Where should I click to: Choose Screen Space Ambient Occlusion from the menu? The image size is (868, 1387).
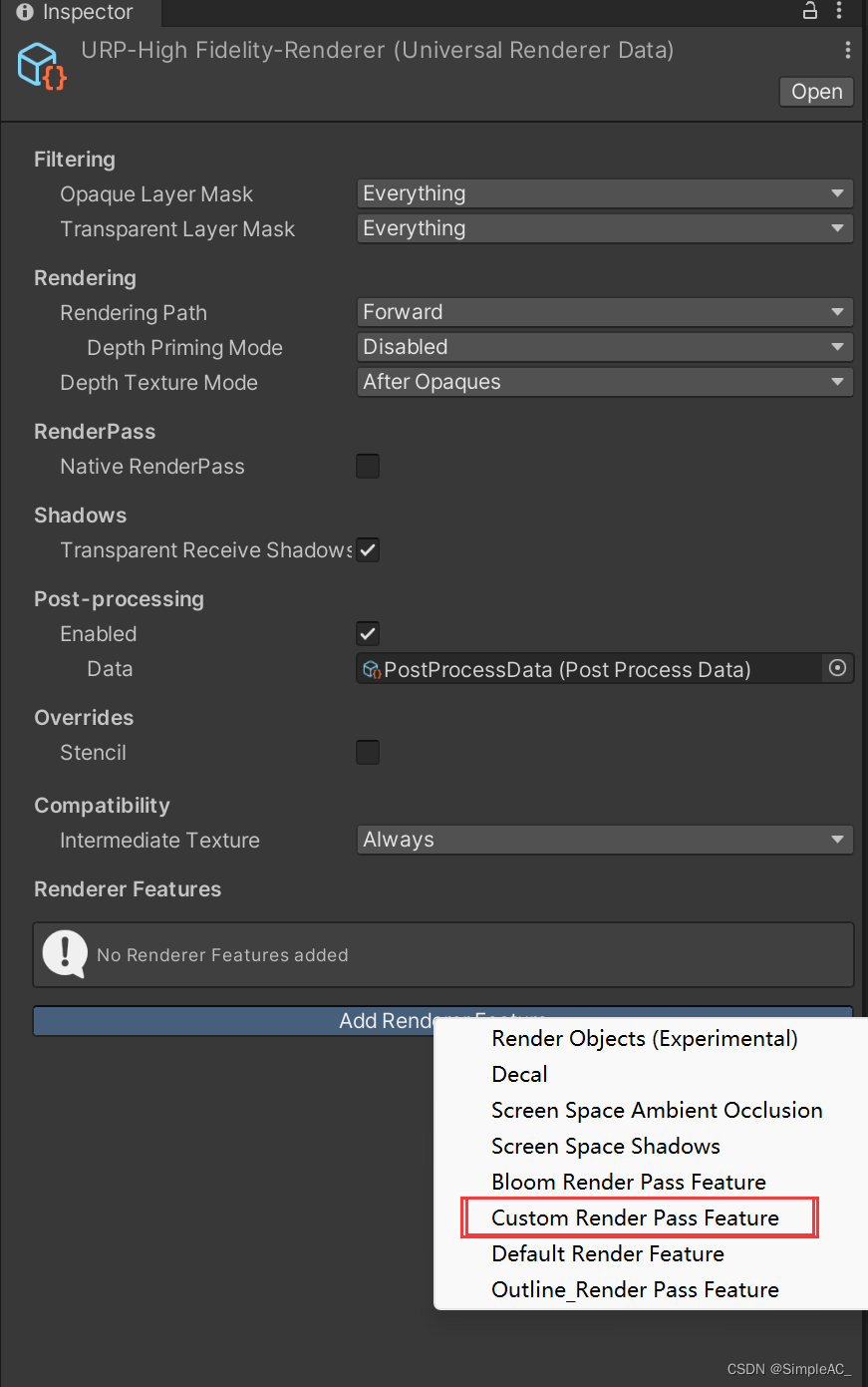[x=657, y=1110]
